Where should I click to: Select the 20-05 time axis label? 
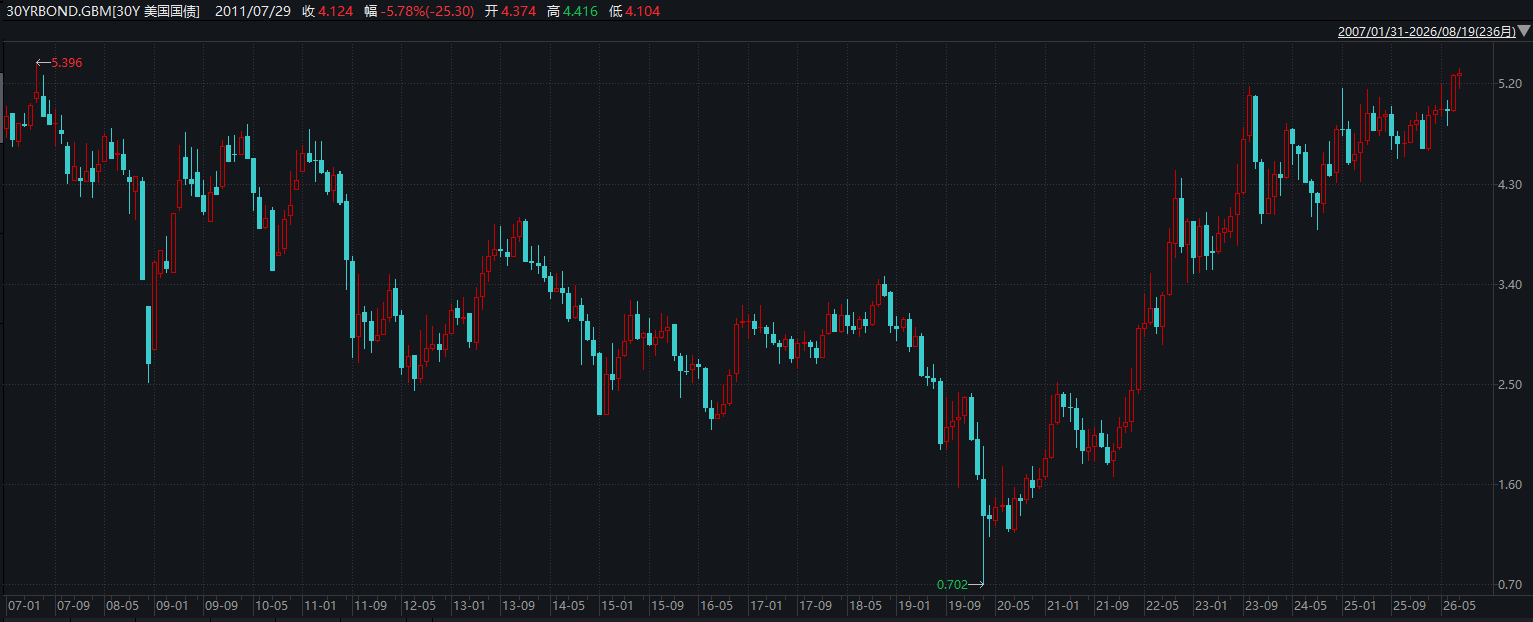(1013, 606)
